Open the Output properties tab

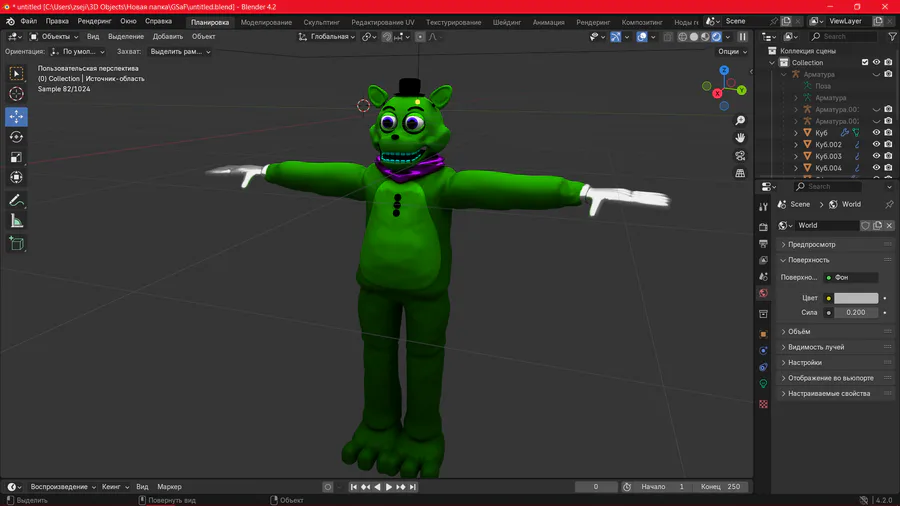[763, 244]
